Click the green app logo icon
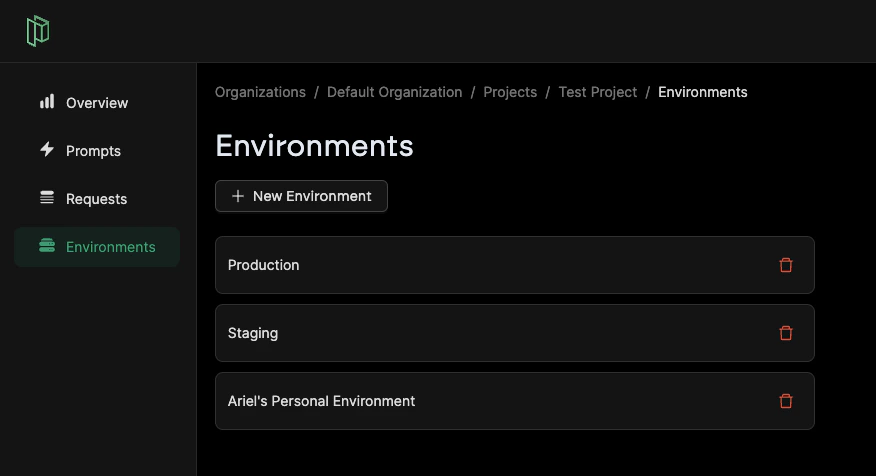876x476 pixels. 38,31
